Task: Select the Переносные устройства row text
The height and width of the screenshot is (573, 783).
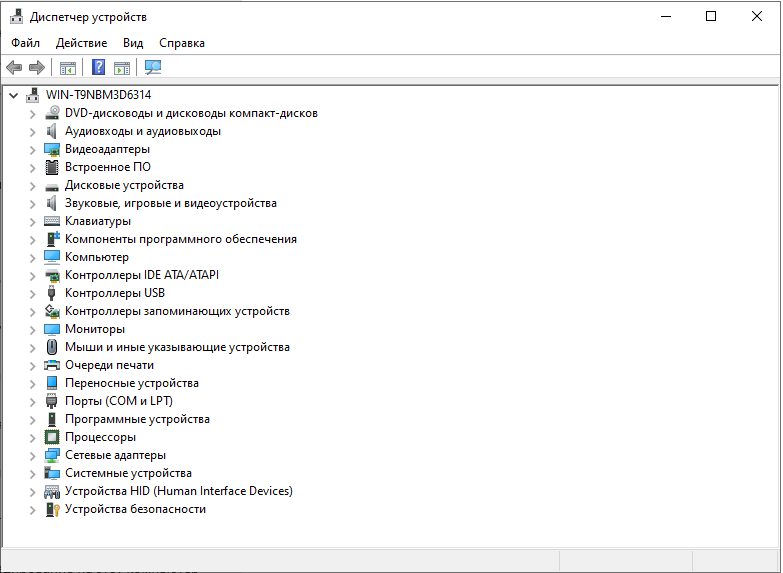Action: (x=132, y=383)
